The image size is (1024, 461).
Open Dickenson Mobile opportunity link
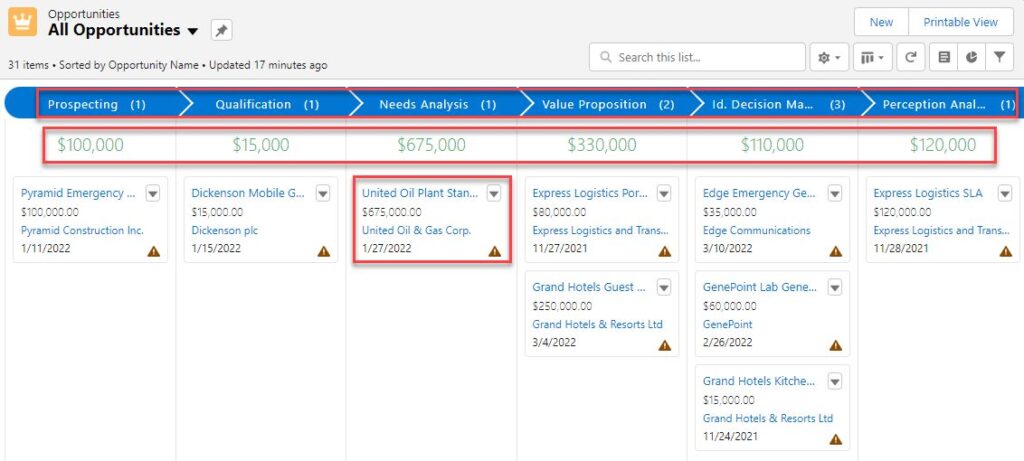(248, 193)
